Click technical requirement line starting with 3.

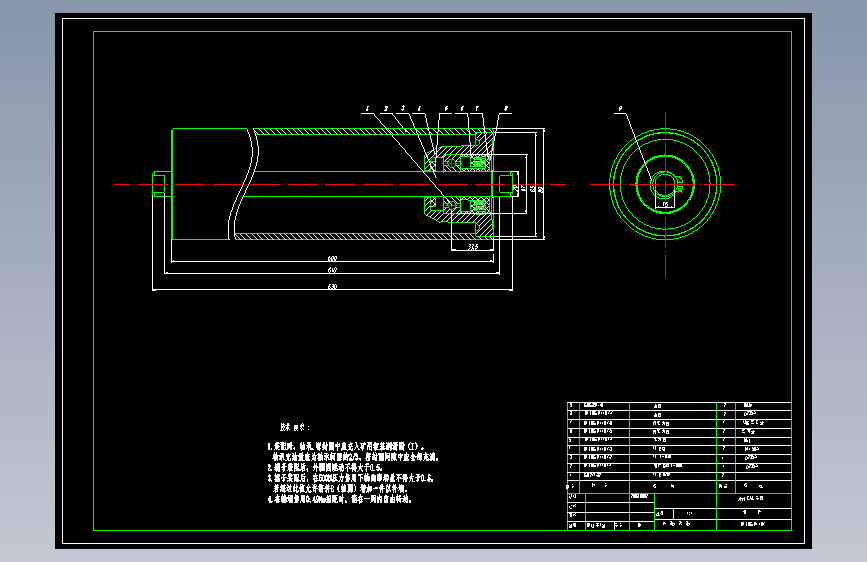pos(351,478)
